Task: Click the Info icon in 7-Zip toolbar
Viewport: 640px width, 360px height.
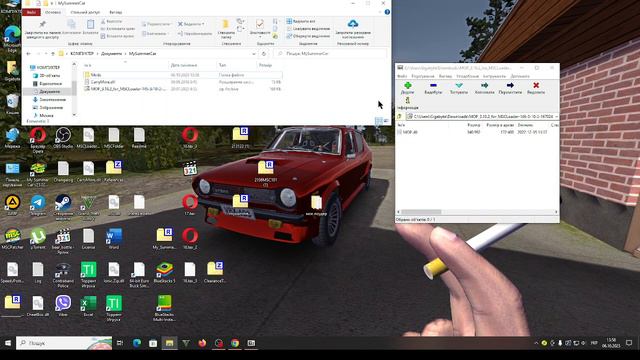Action: (x=407, y=100)
